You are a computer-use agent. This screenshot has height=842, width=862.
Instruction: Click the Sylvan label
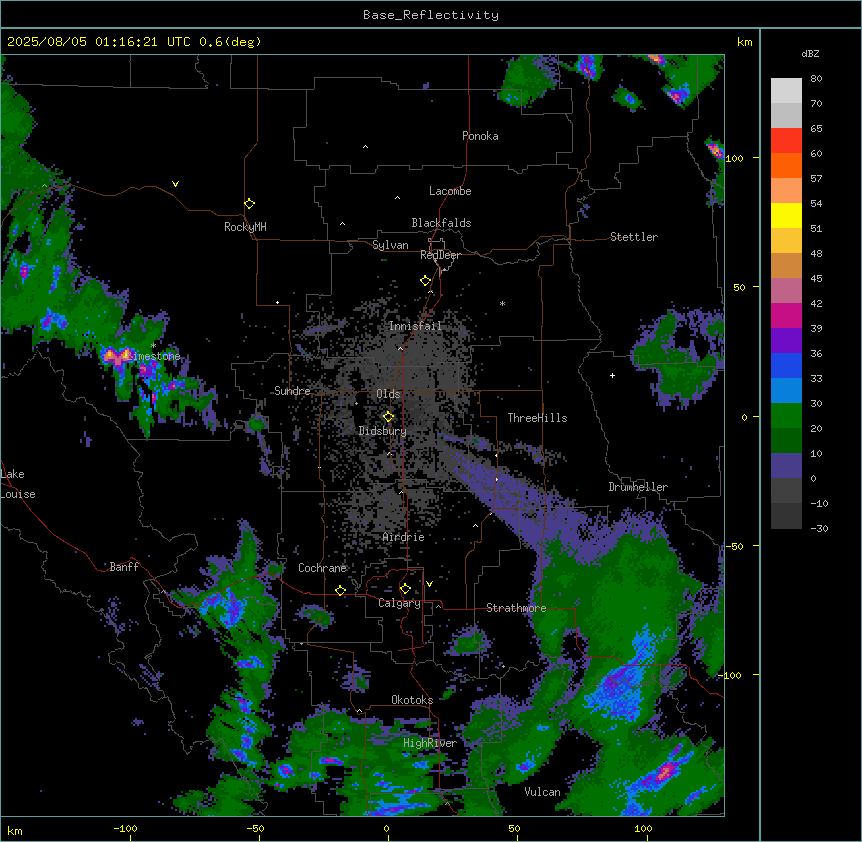[x=390, y=245]
